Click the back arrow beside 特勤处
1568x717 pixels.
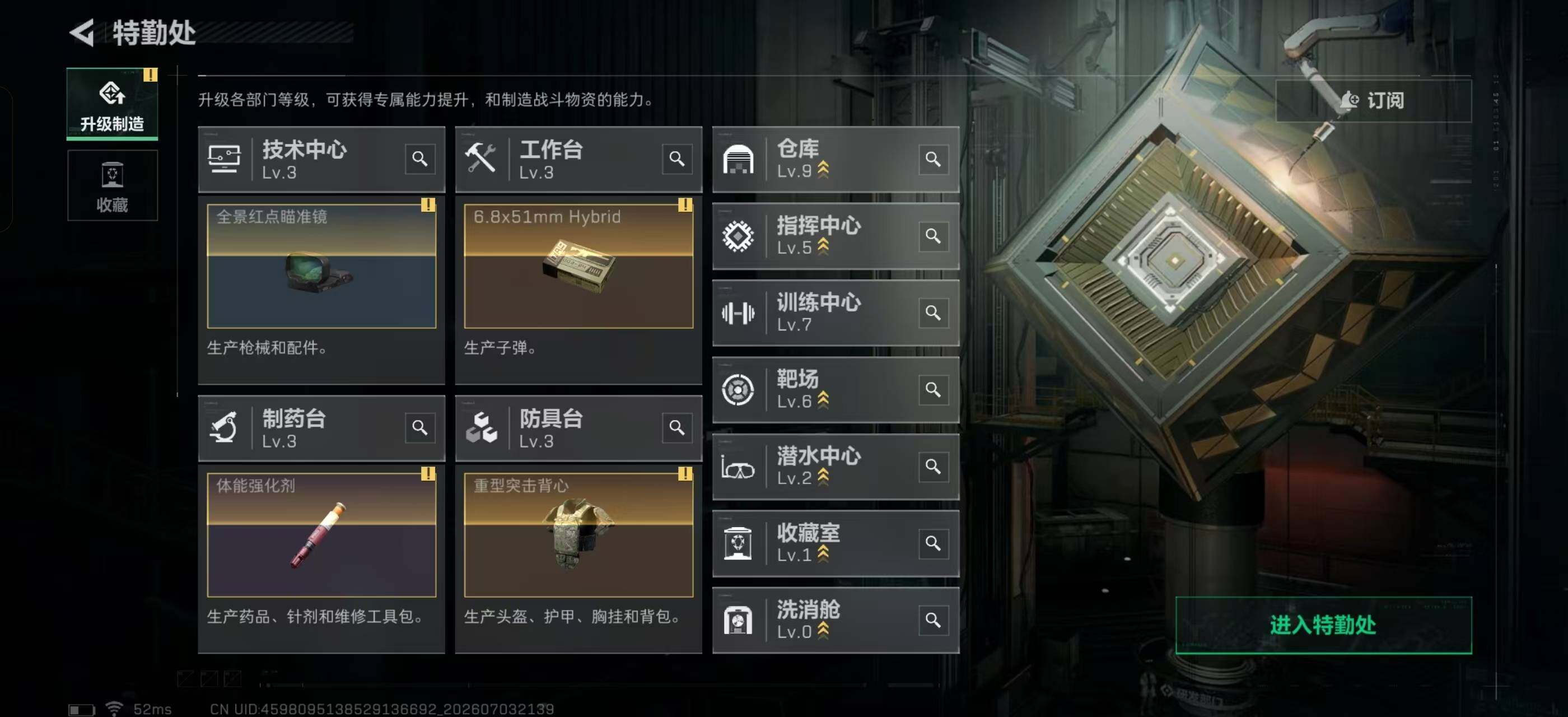pos(82,32)
